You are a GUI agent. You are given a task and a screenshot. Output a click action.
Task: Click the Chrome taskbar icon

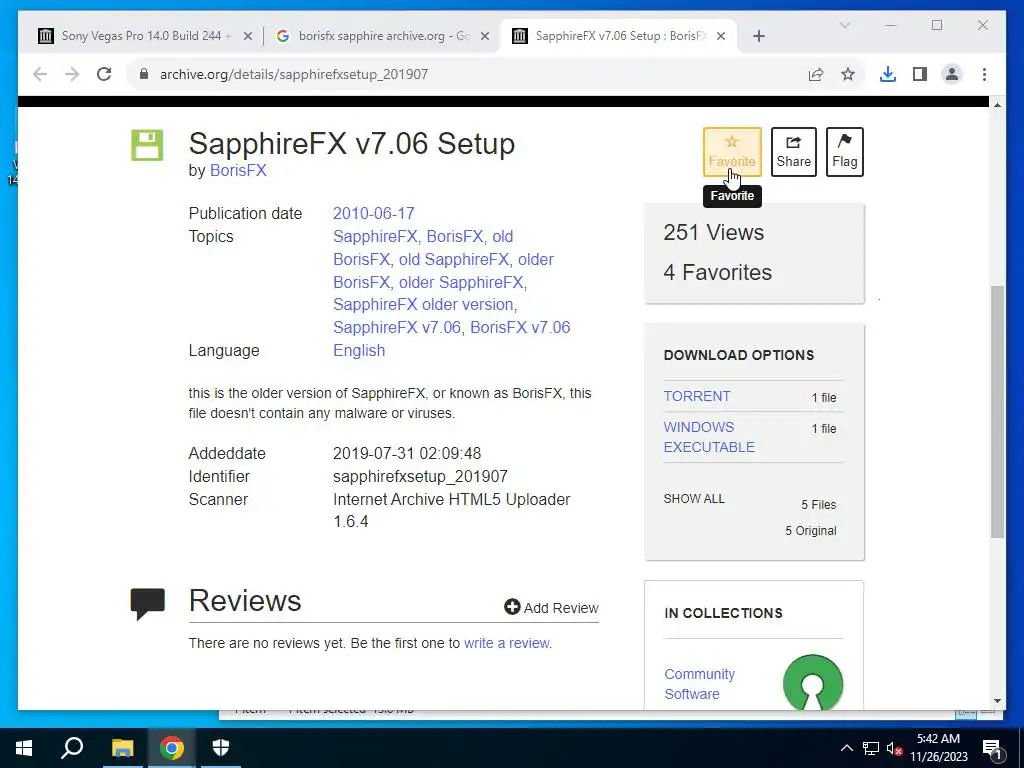[x=172, y=748]
